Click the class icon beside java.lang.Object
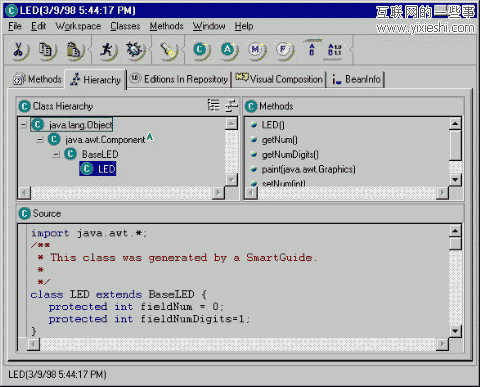 (x=37, y=125)
